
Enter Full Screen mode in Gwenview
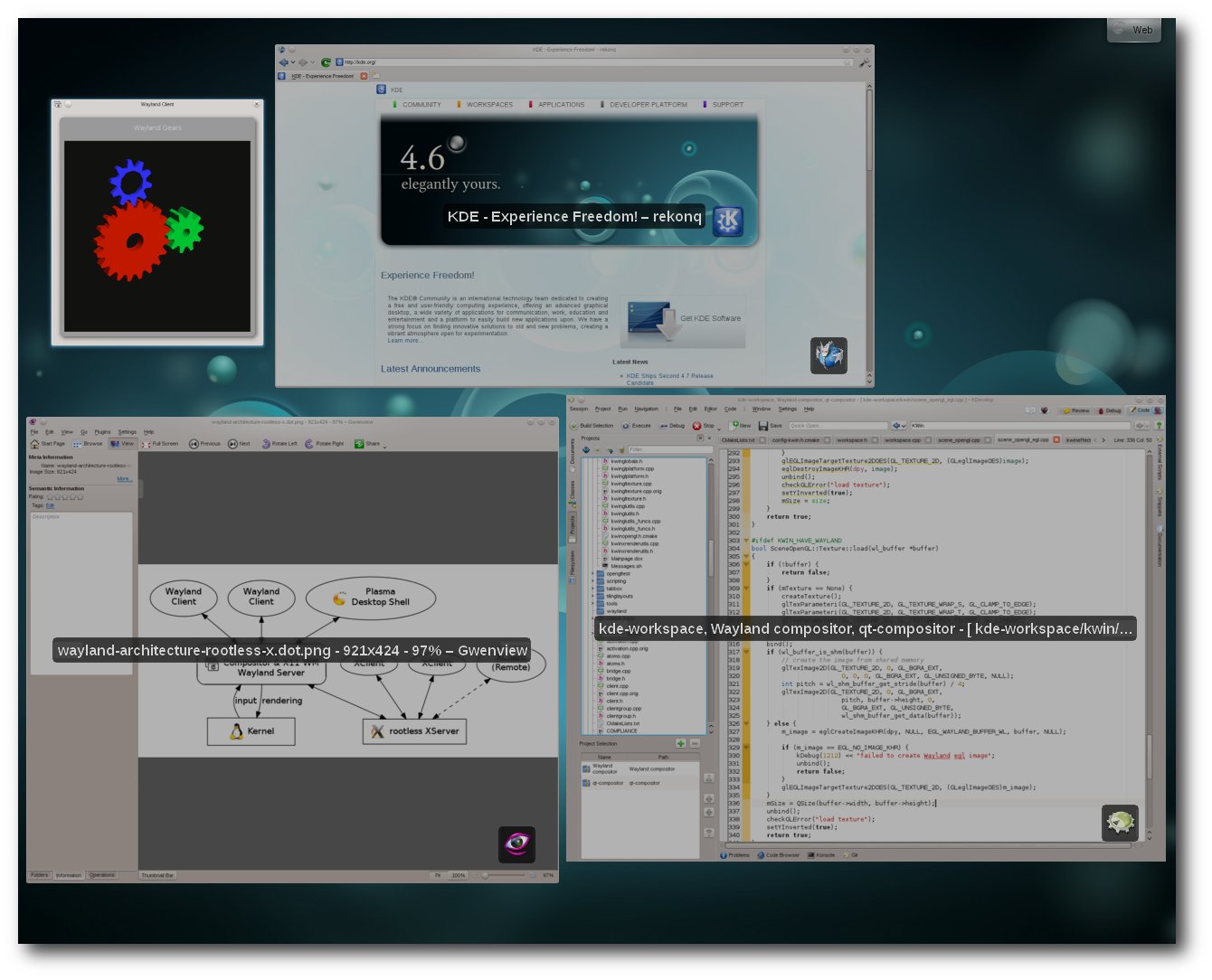tap(160, 444)
